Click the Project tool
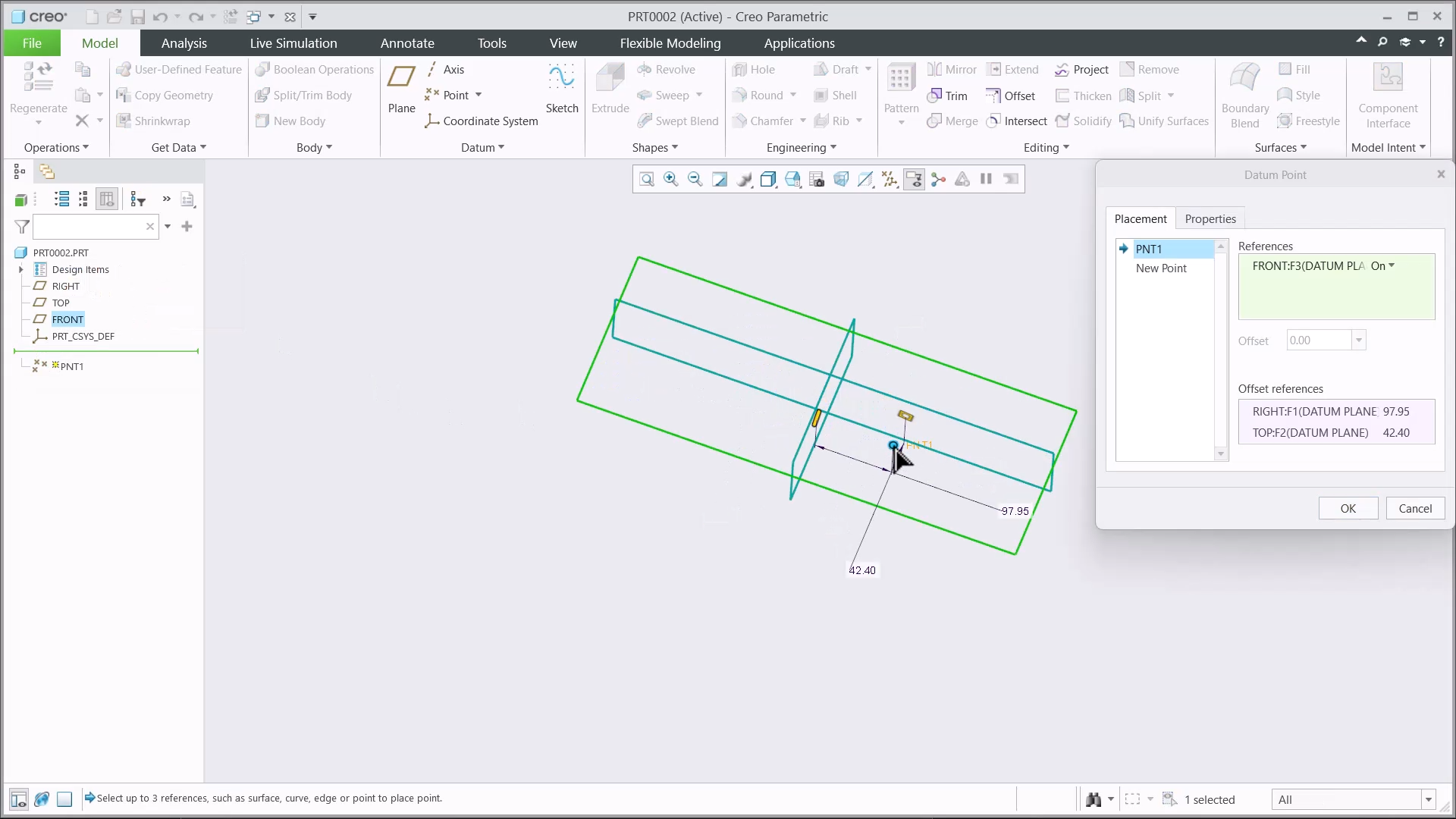 click(x=1081, y=70)
